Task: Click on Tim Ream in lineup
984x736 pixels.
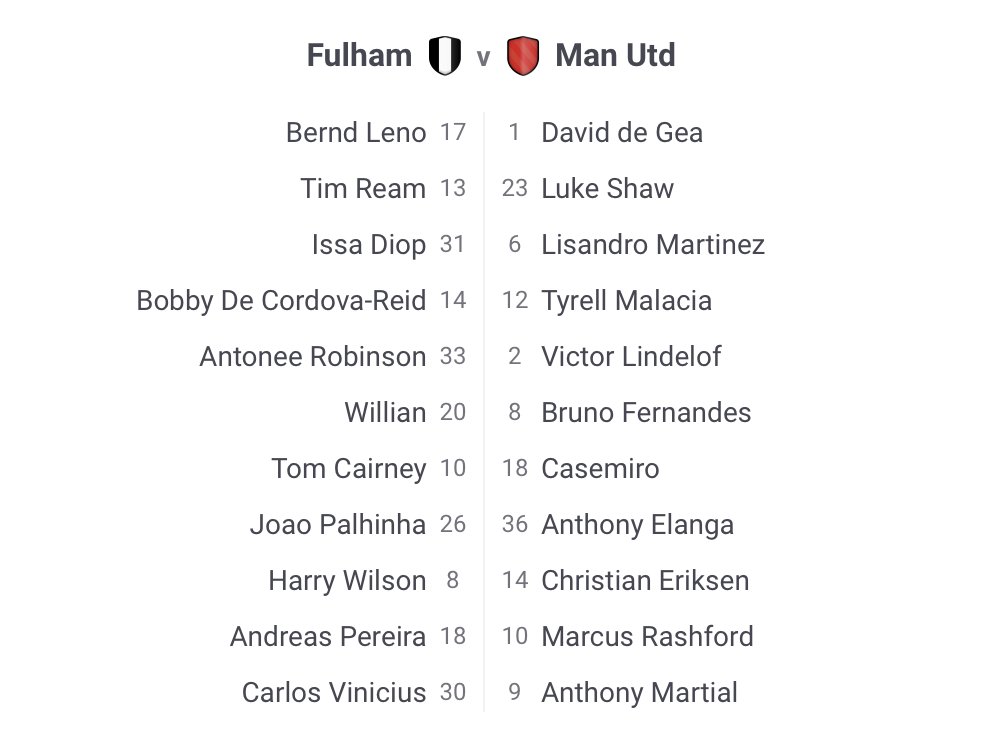Action: (363, 189)
